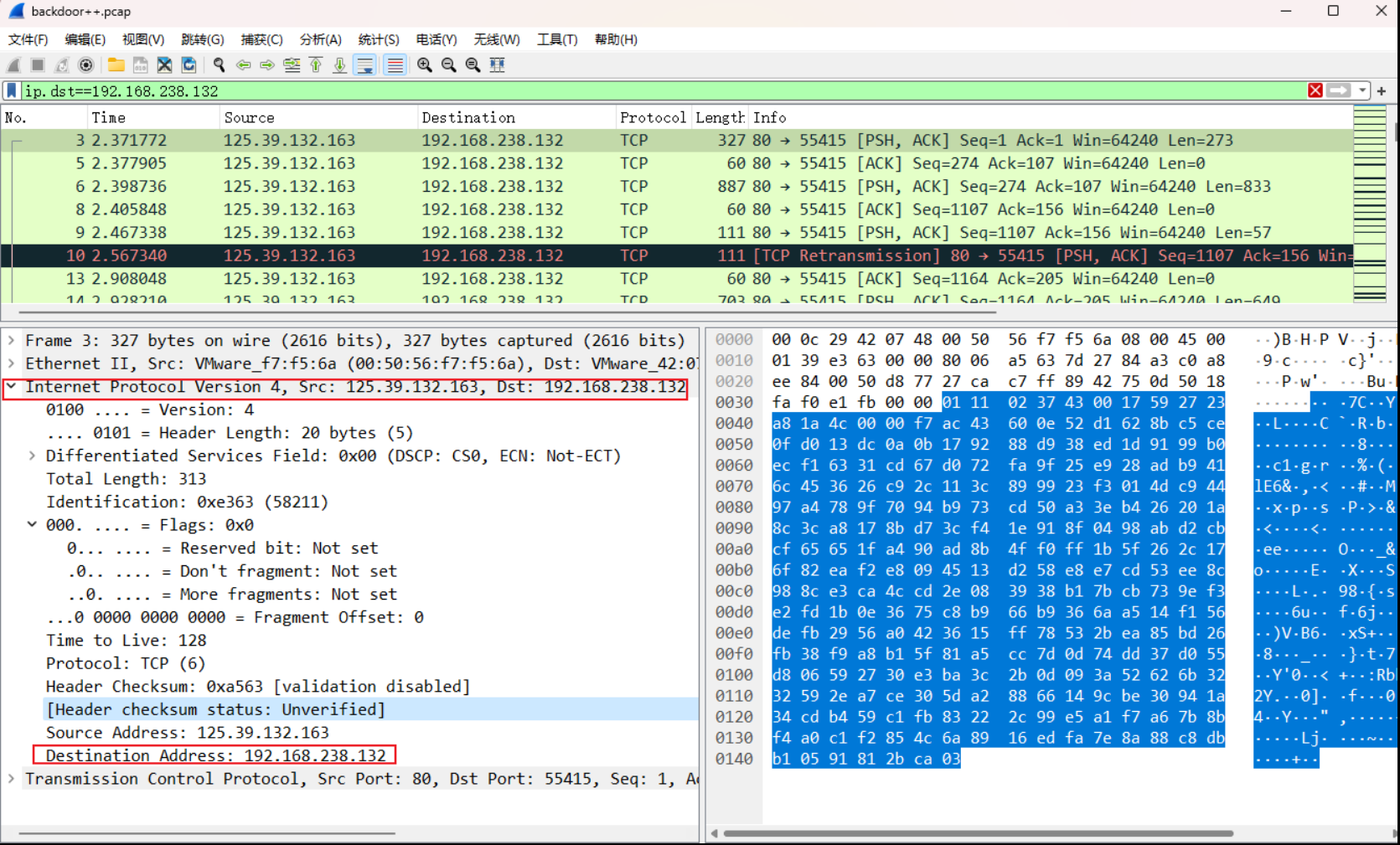This screenshot has width=1400, height=845.
Task: Click the filter bookmark icon
Action: coord(12,90)
